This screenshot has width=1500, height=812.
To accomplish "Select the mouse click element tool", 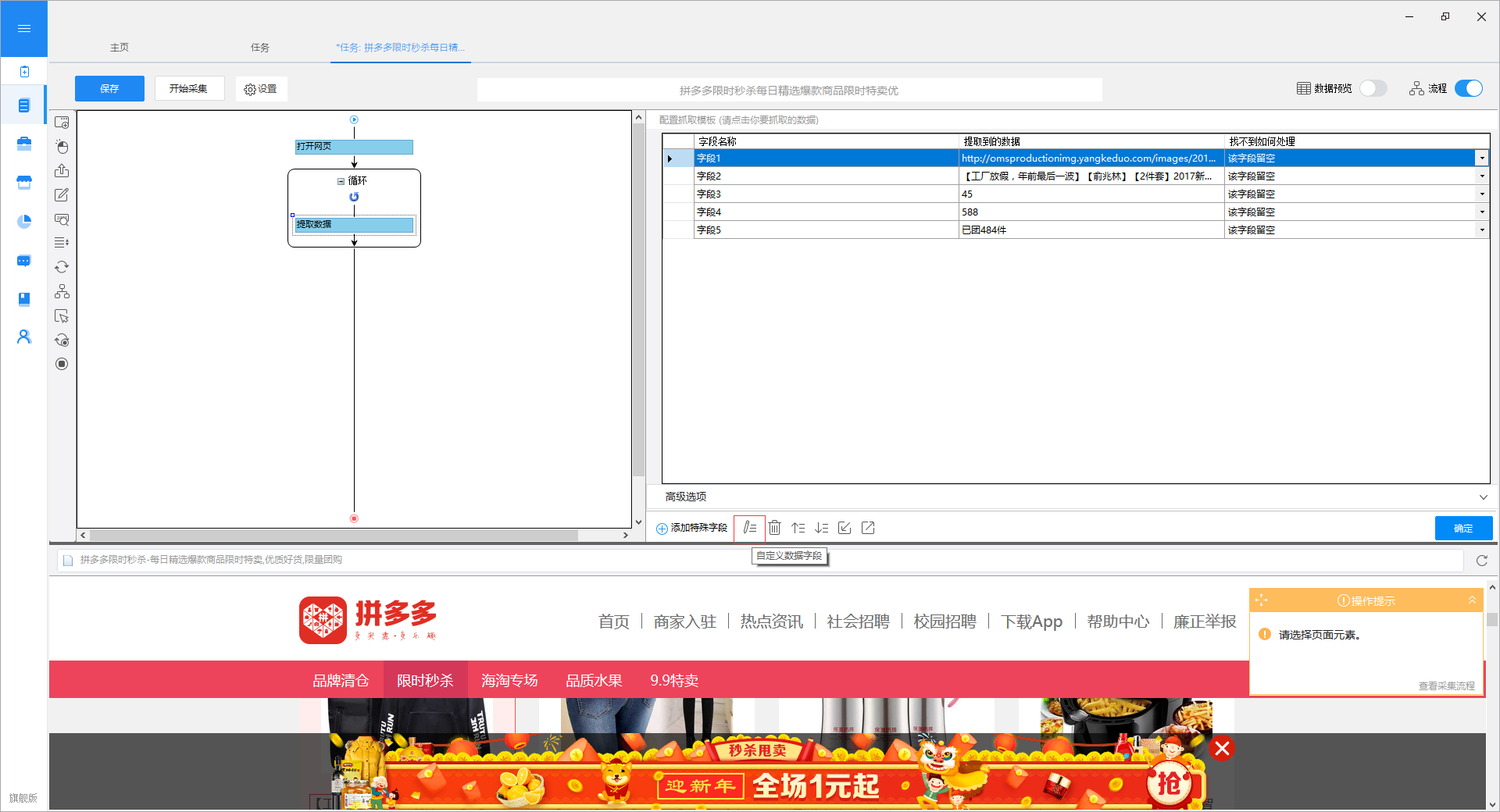I will click(x=62, y=147).
